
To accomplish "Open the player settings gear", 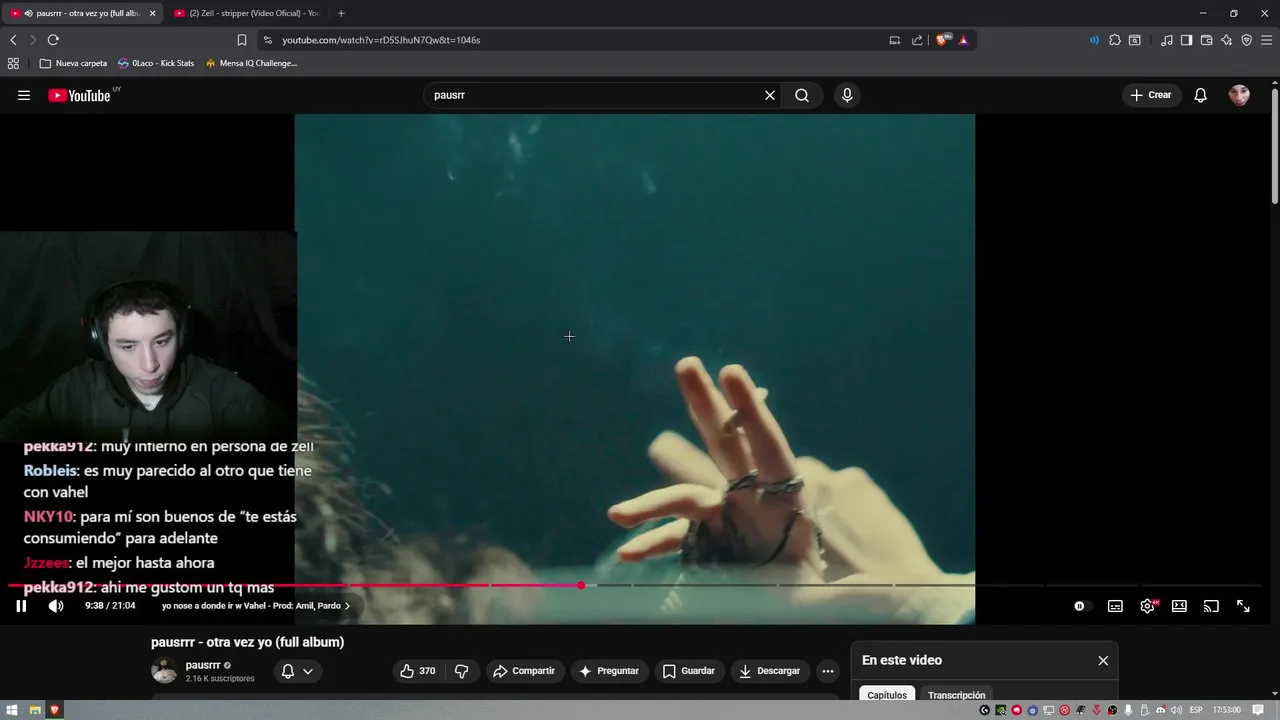I will 1147,606.
